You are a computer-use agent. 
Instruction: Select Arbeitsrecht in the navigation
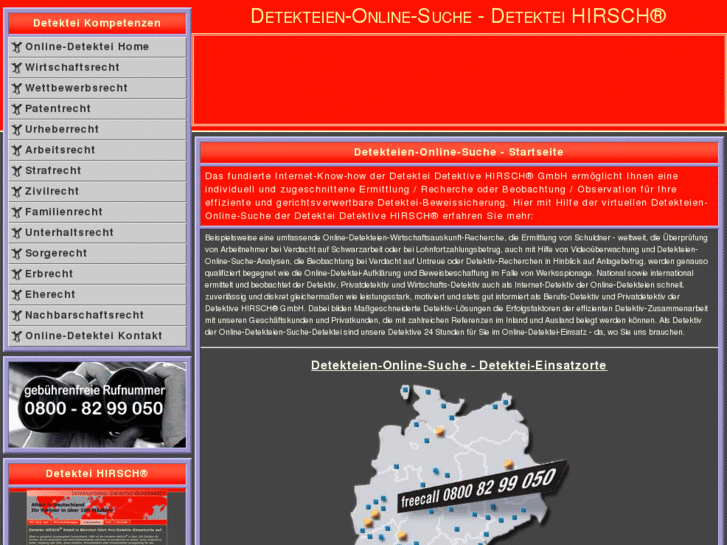click(x=97, y=150)
